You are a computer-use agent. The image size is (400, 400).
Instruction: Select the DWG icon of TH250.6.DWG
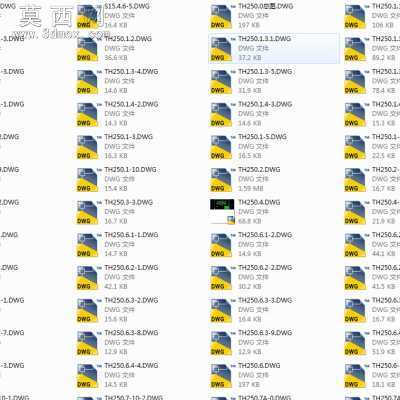[221, 376]
